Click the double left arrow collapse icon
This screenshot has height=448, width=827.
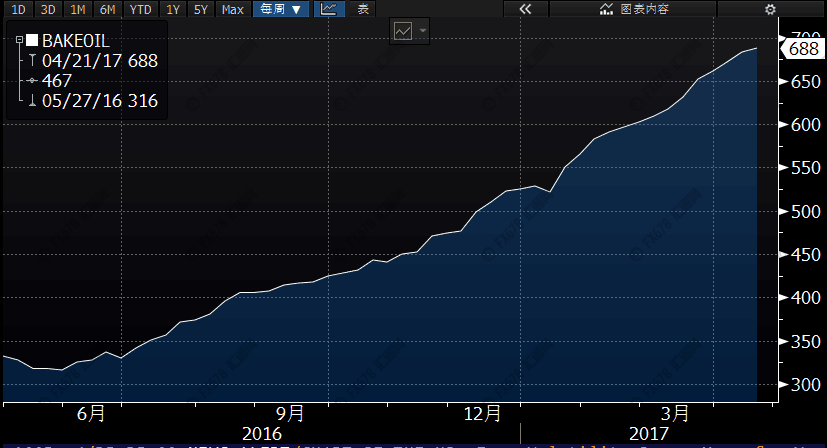point(534,9)
